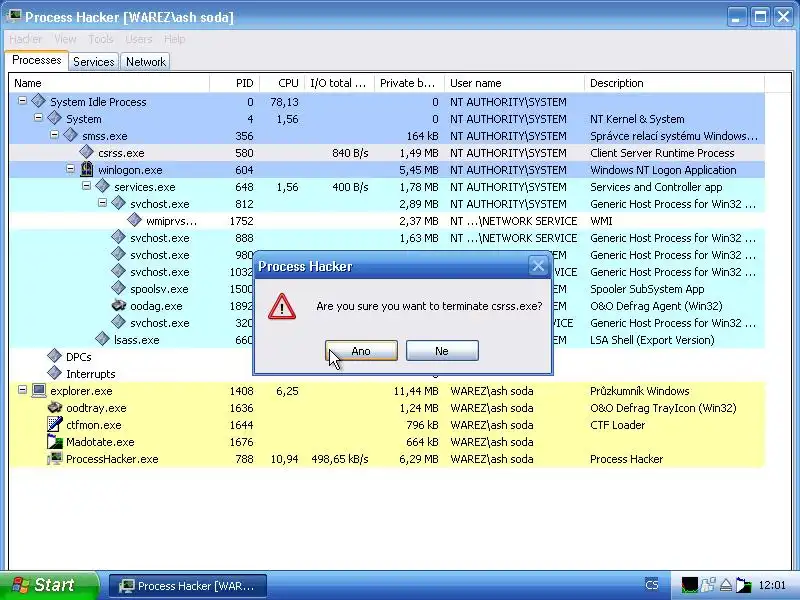Open the Tools menu
Image resolution: width=800 pixels, height=600 pixels.
101,39
